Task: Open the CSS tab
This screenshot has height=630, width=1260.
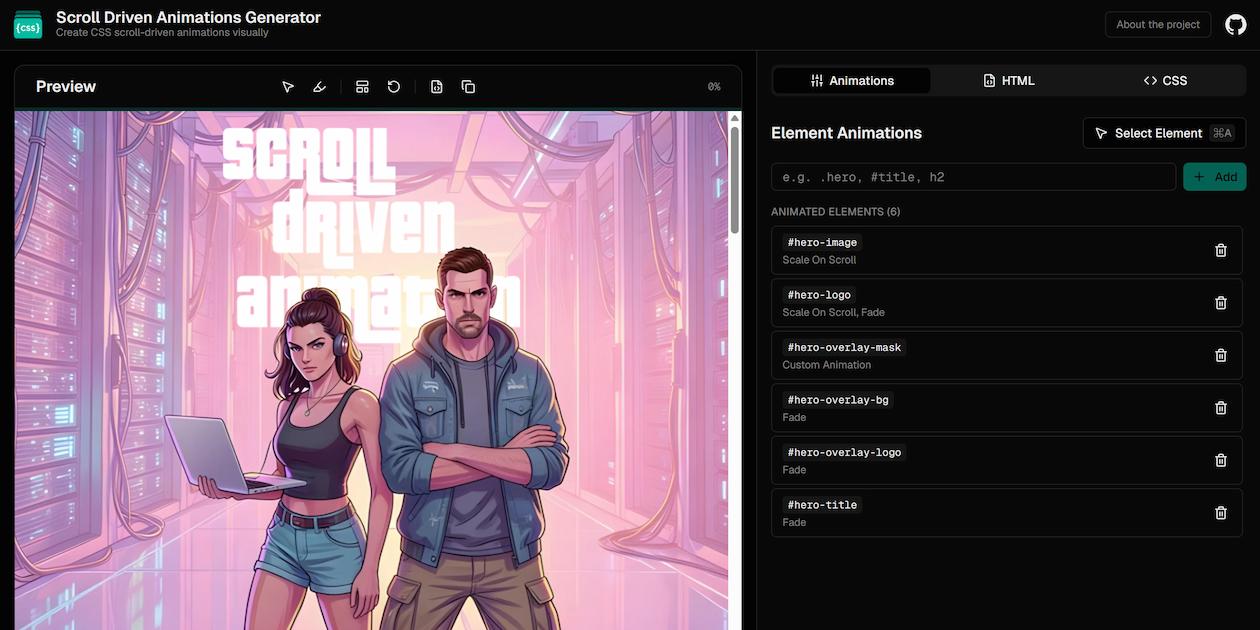Action: (1165, 81)
